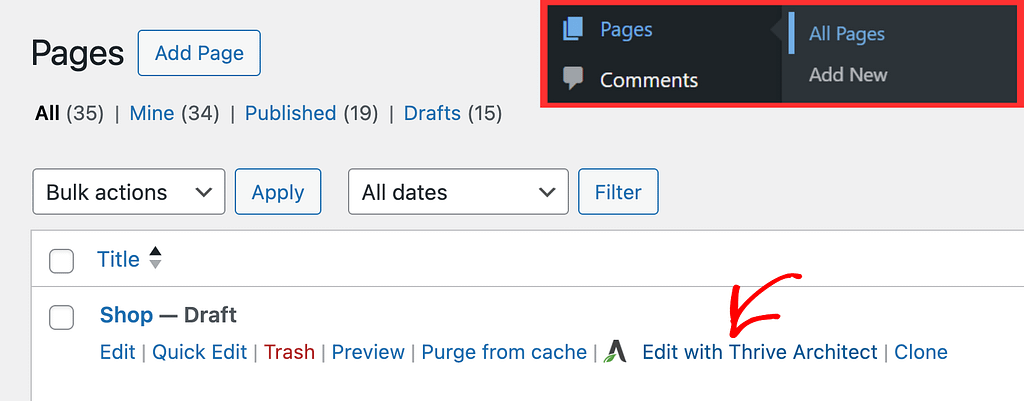Click the Comments speech bubble icon

click(573, 79)
